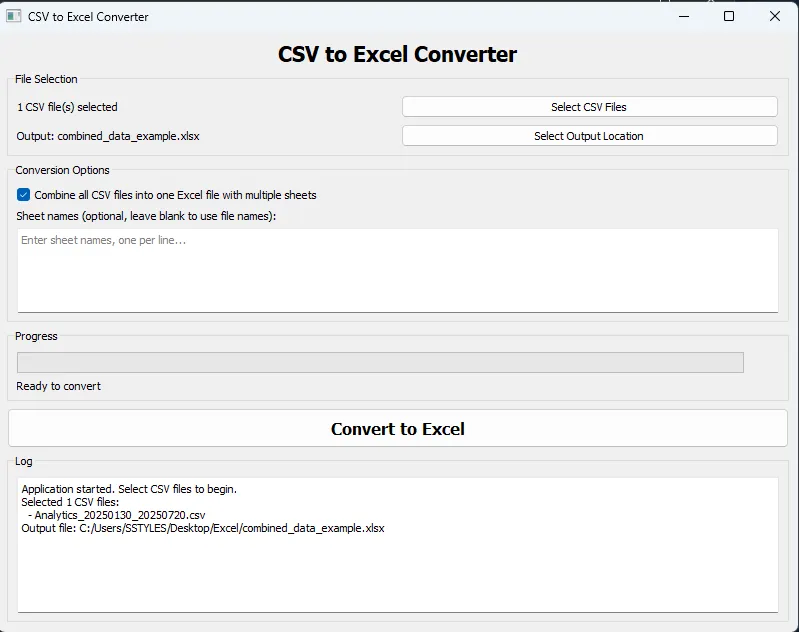This screenshot has height=632, width=799.
Task: Open the Select Output Location dialog
Action: [590, 136]
